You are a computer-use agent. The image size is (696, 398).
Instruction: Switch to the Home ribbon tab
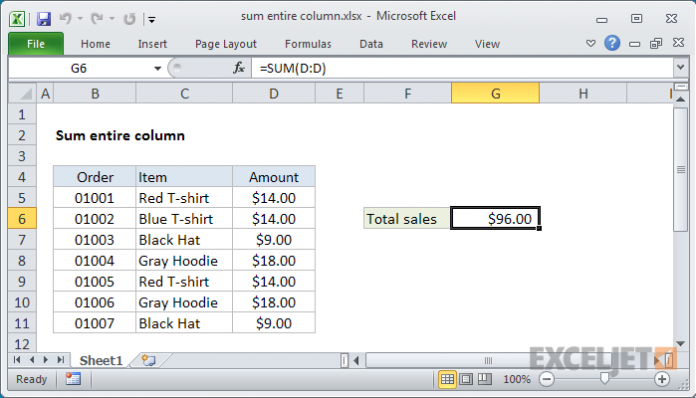tap(95, 44)
